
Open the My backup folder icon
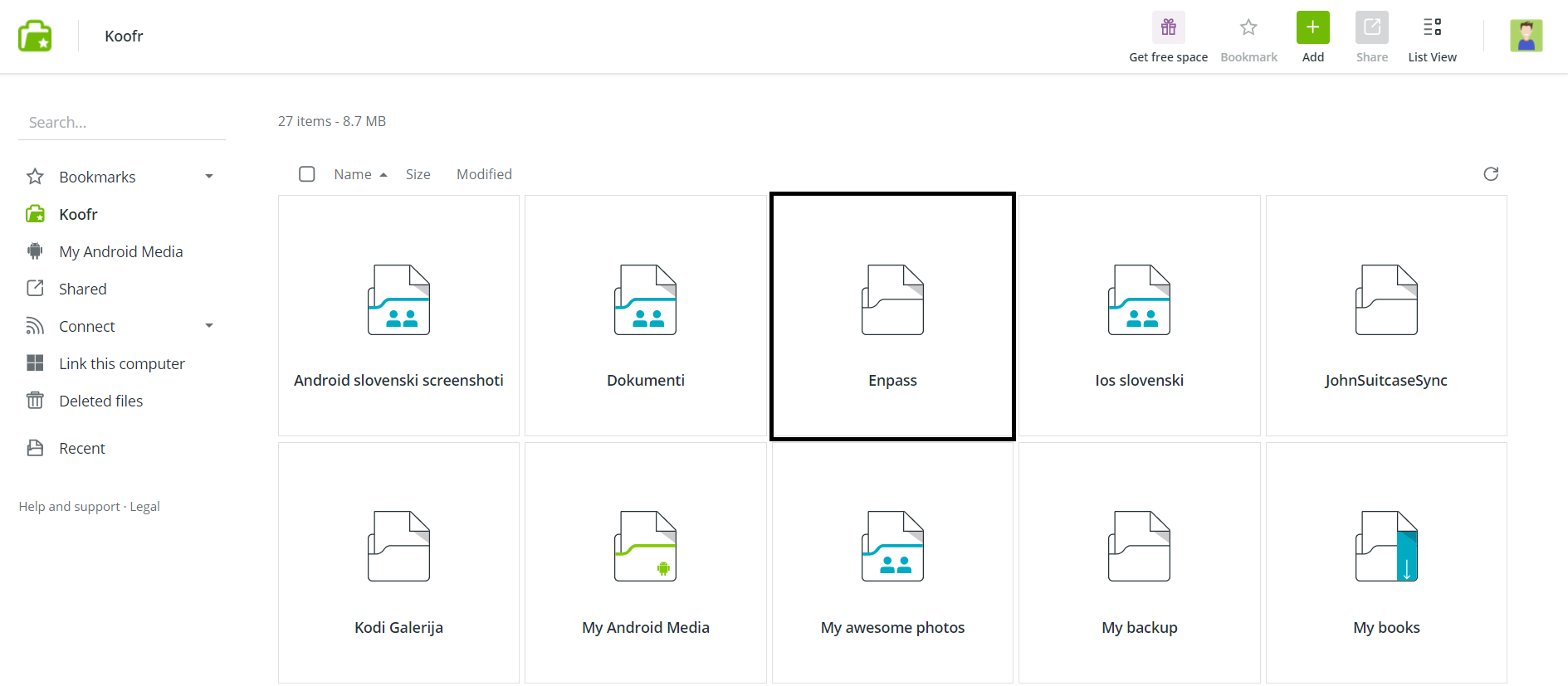[x=1139, y=546]
